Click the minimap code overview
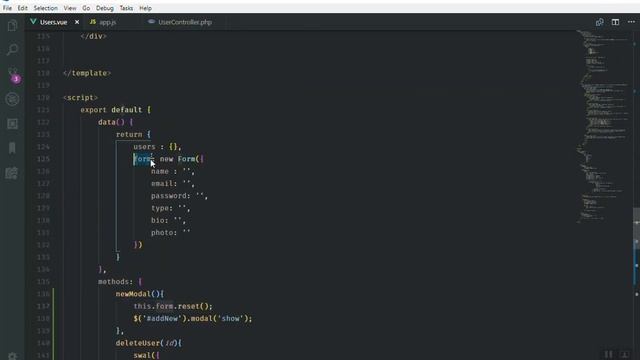 [603, 127]
